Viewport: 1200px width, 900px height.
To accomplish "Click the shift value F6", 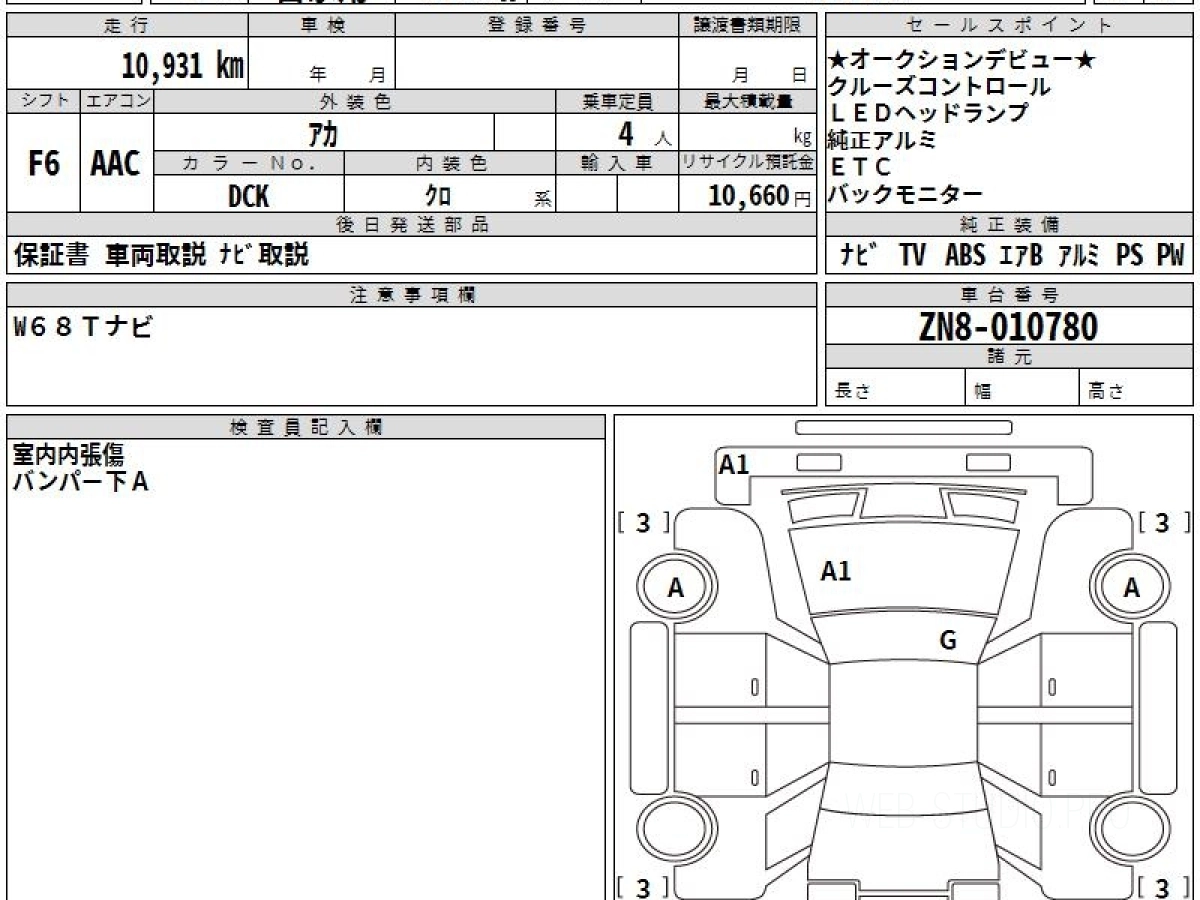I will pyautogui.click(x=43, y=164).
